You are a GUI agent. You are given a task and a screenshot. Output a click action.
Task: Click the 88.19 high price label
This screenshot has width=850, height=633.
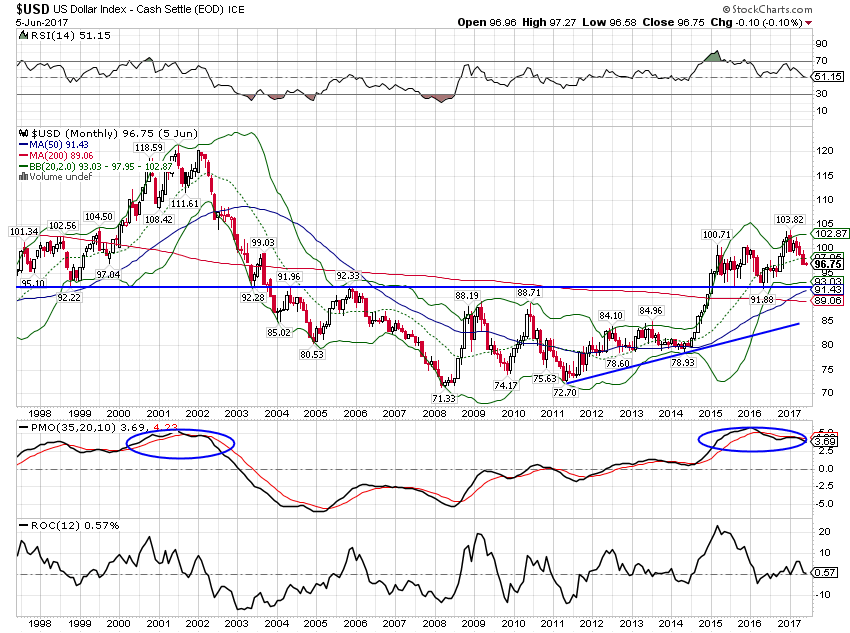point(467,295)
